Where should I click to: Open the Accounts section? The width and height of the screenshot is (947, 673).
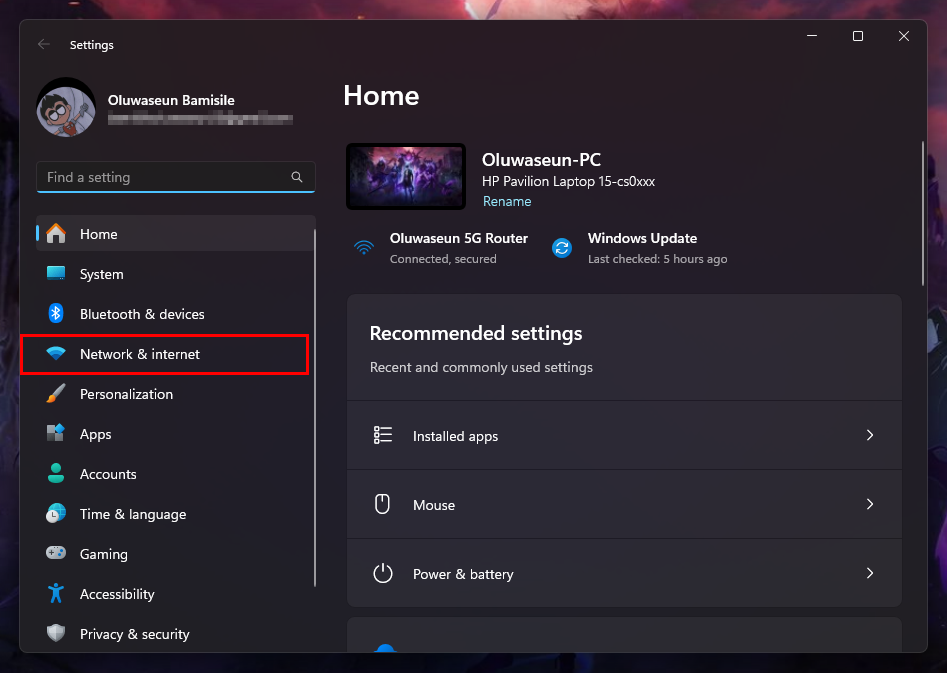pos(108,474)
